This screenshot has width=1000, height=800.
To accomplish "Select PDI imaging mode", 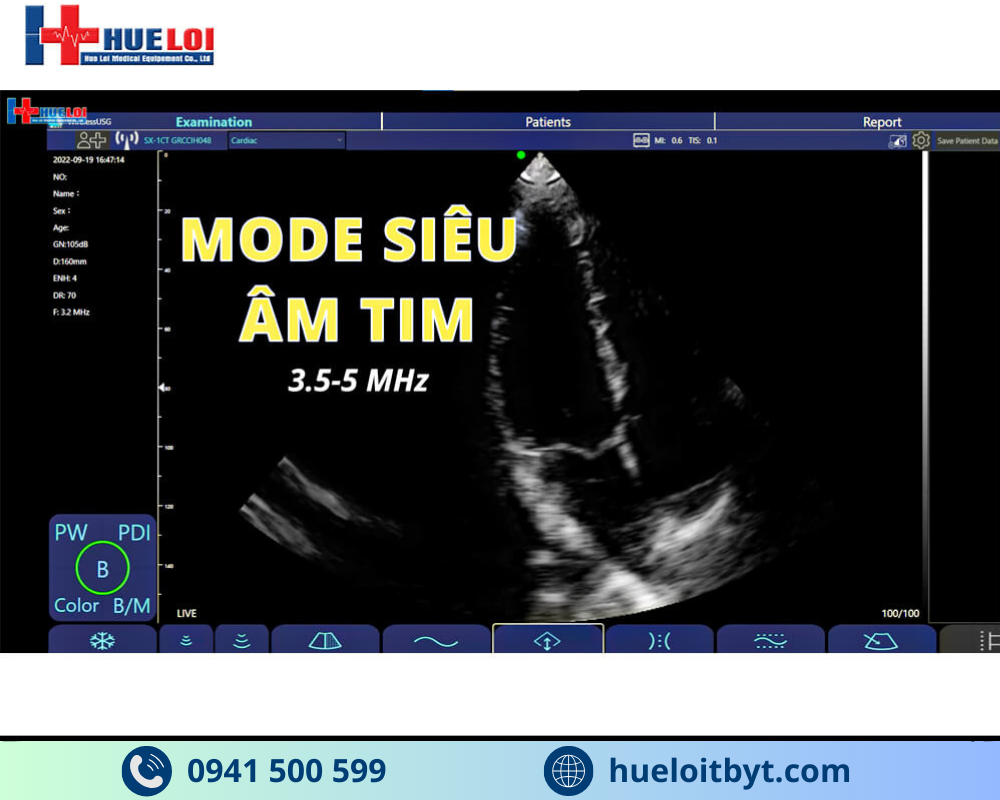I will tap(134, 533).
